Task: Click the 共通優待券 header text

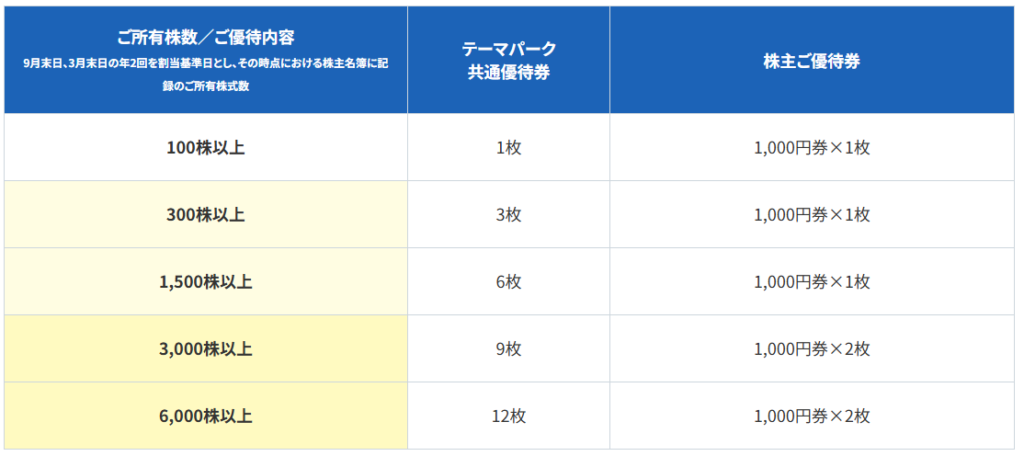Action: coord(508,71)
